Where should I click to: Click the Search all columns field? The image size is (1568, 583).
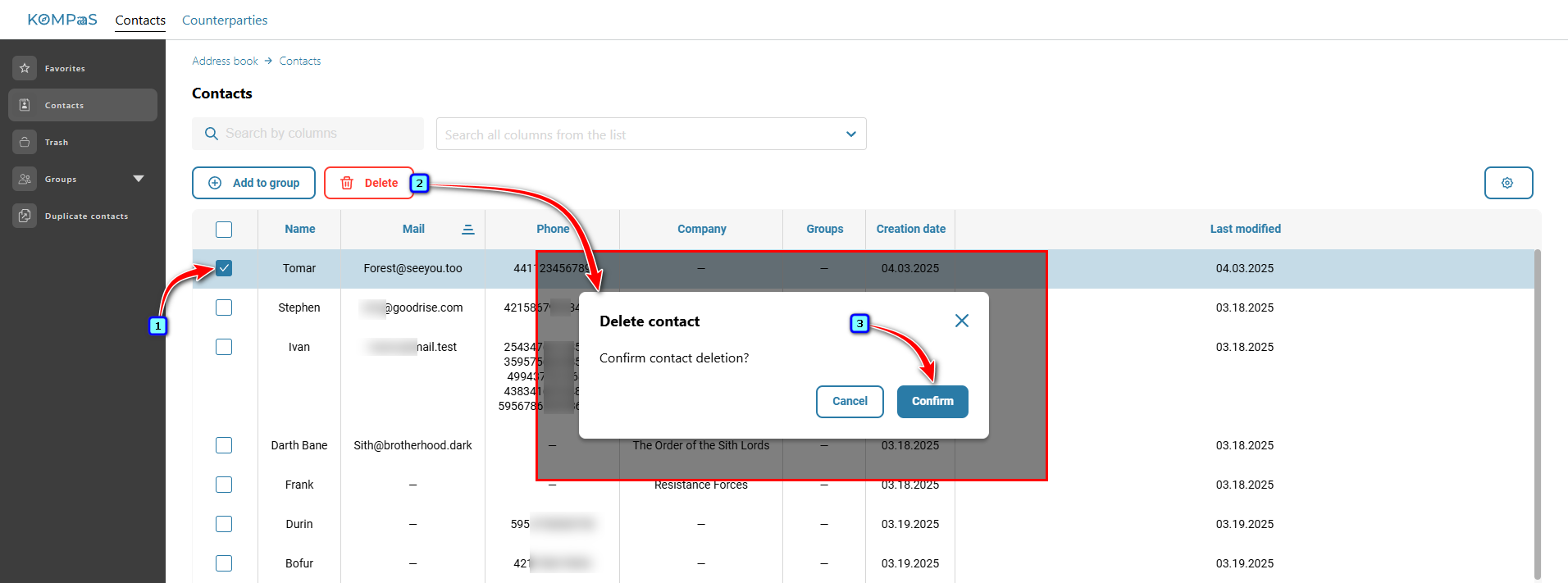tap(651, 134)
